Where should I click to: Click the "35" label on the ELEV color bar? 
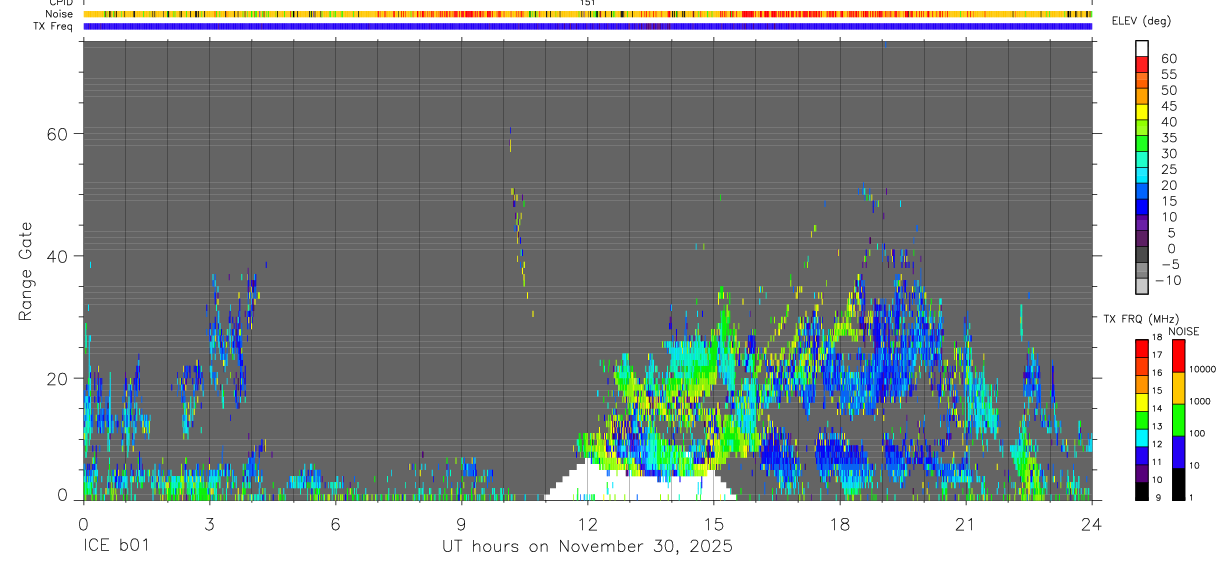click(x=1167, y=138)
